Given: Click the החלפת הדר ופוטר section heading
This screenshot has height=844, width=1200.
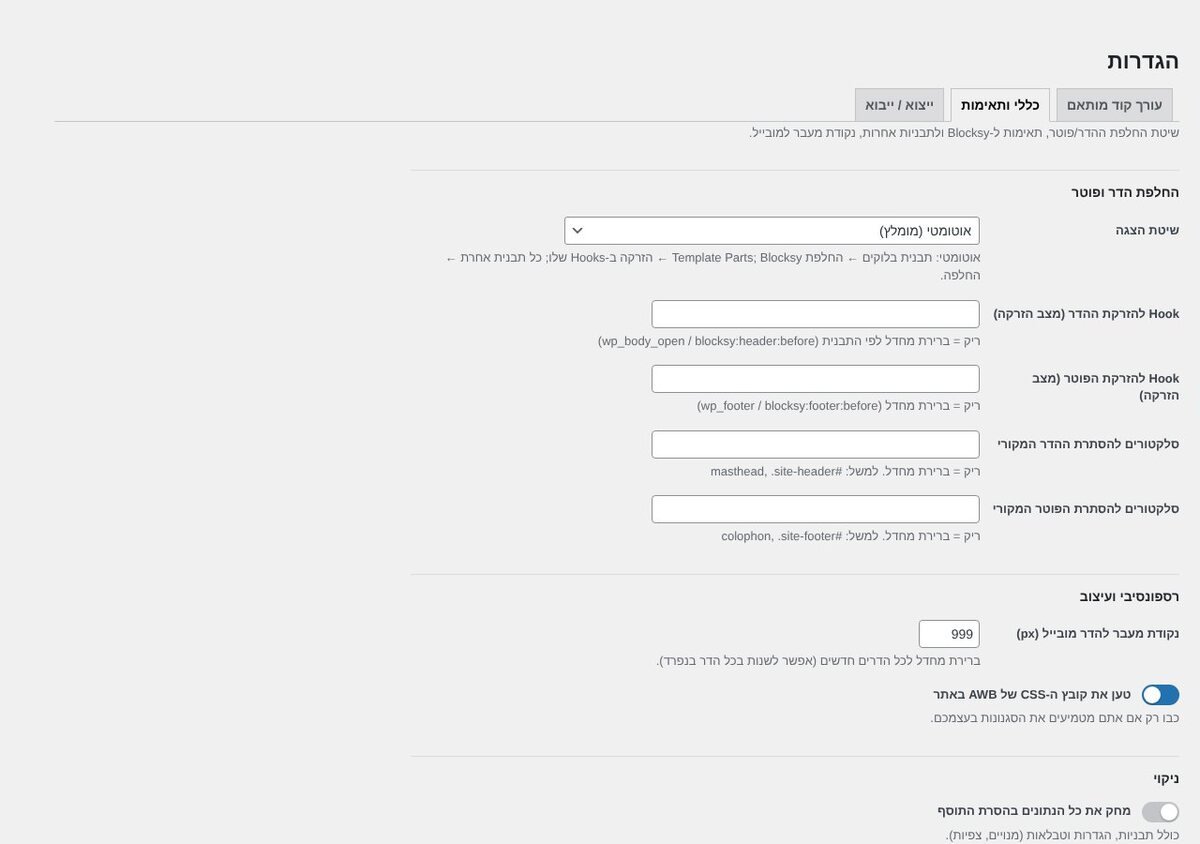Looking at the screenshot, I should tap(1125, 192).
